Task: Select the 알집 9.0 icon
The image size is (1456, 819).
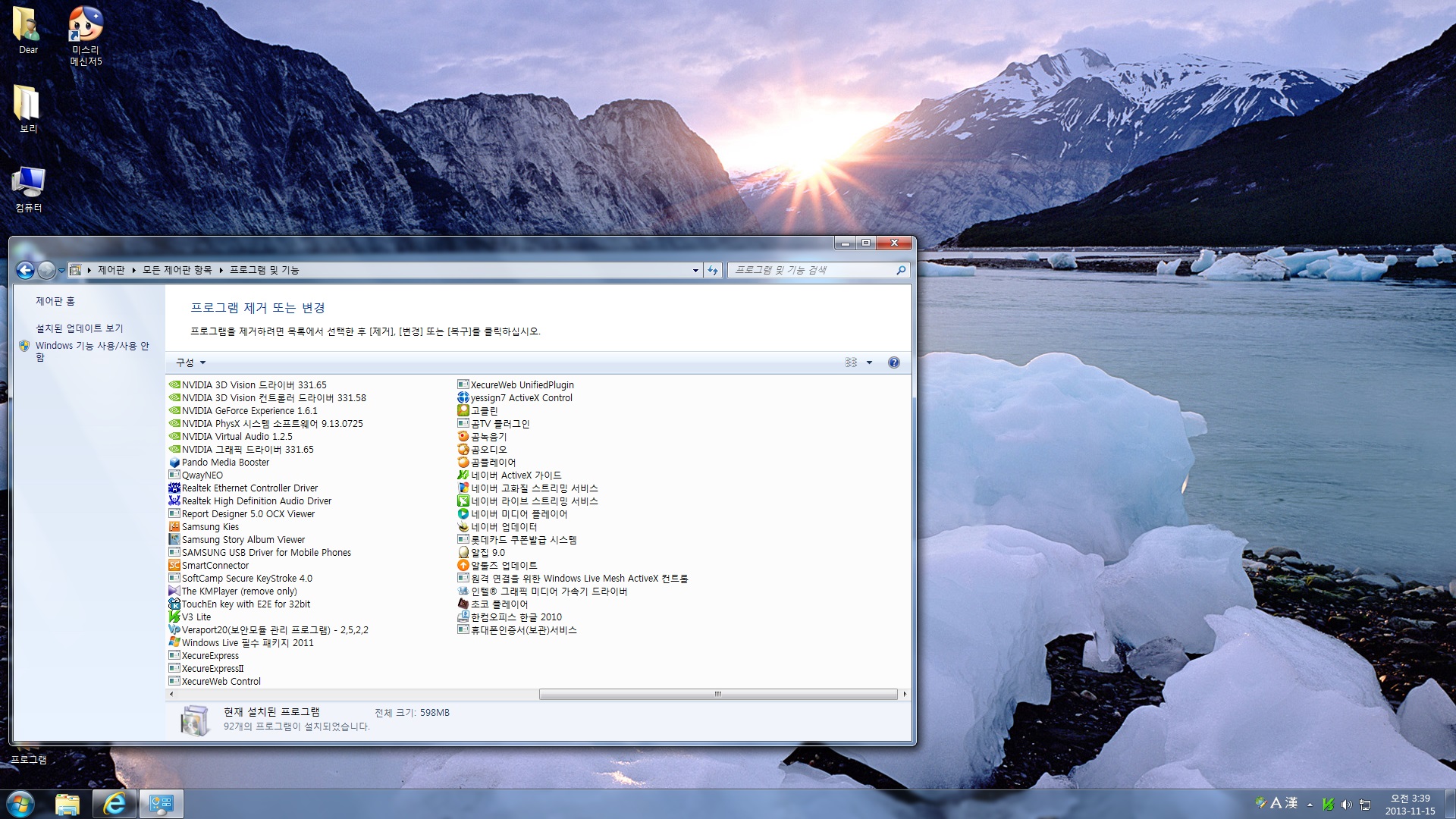Action: pos(463,553)
